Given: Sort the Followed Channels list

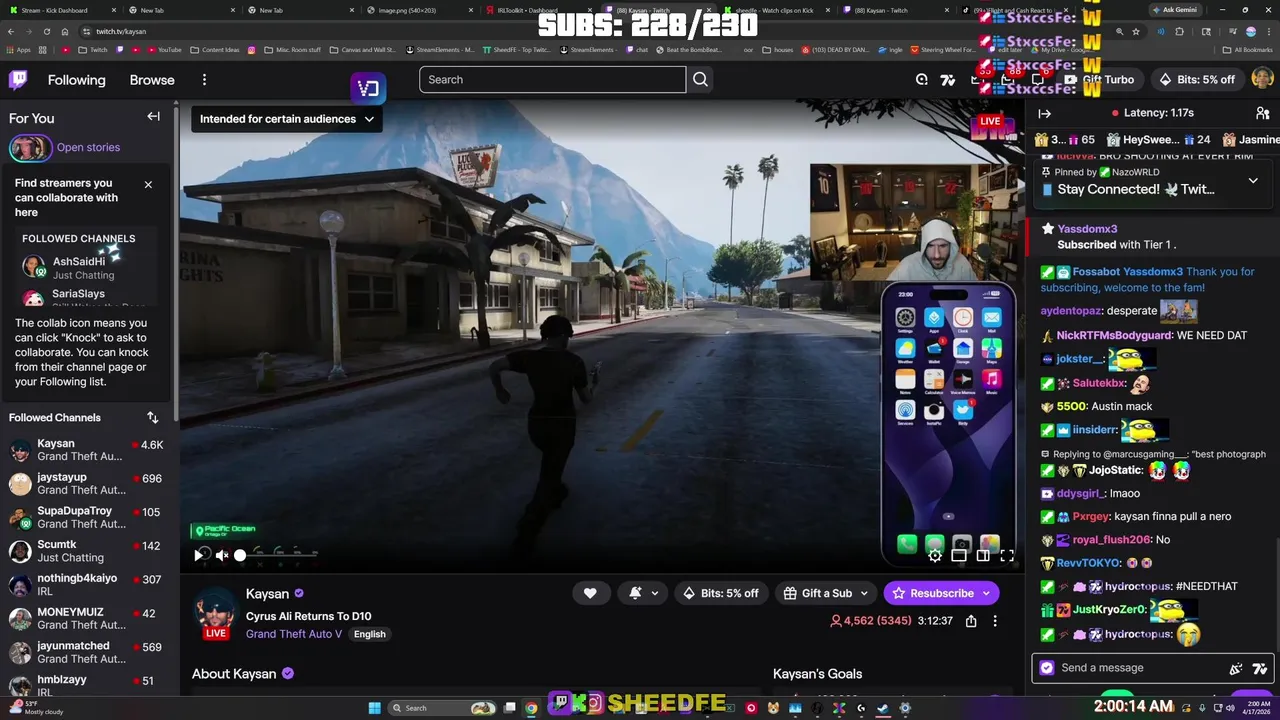Looking at the screenshot, I should tap(152, 417).
